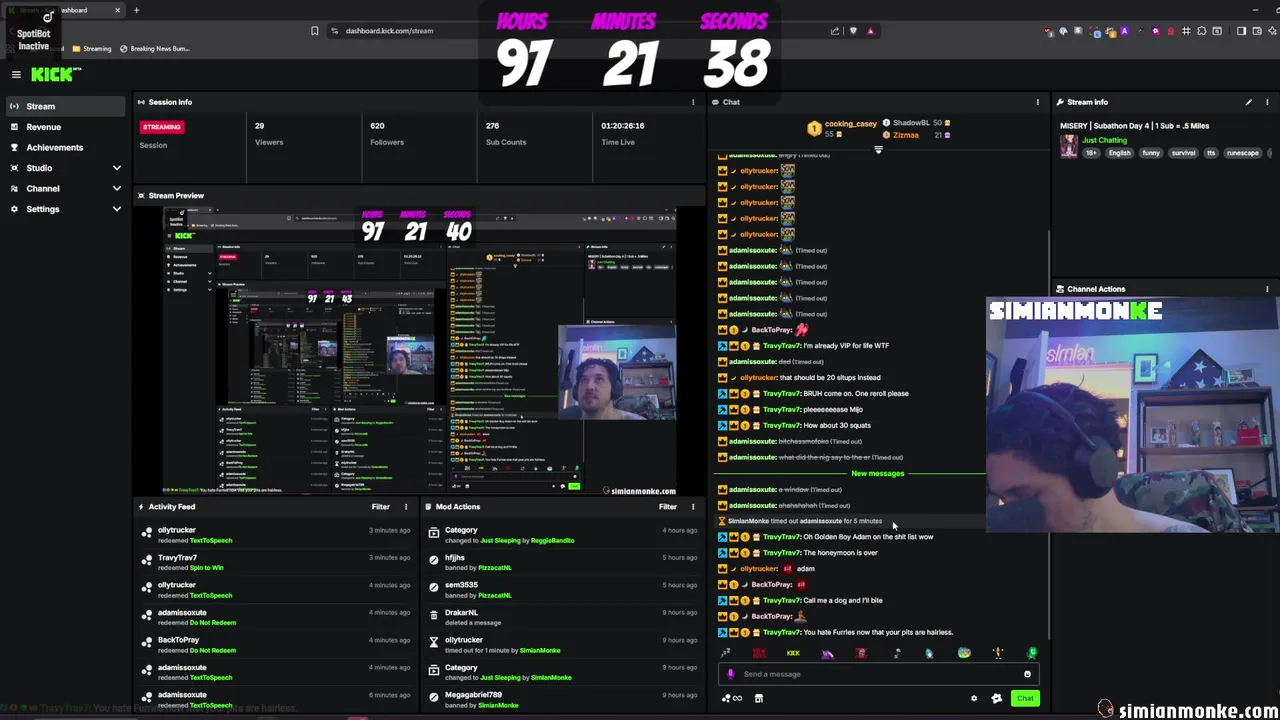Viewport: 1280px width, 720px height.
Task: Click the hash grid extension icon
Action: click(1186, 31)
